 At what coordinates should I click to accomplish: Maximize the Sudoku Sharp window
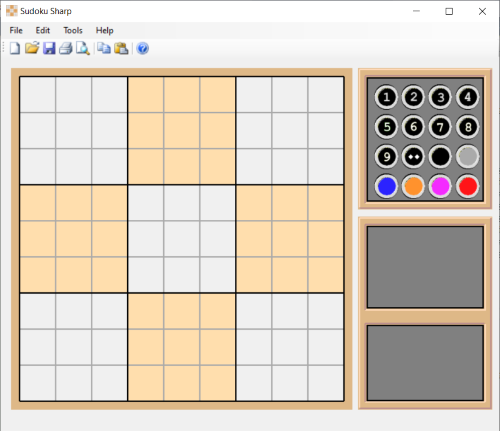tap(449, 11)
